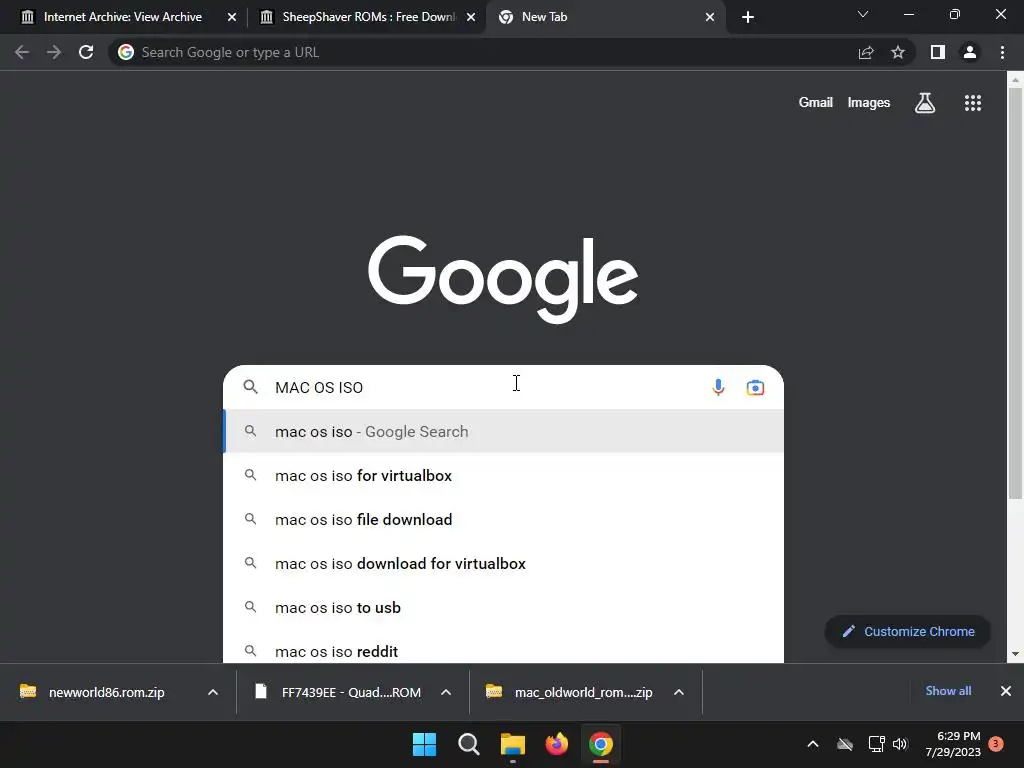
Task: Open File Explorer from the taskbar
Action: [513, 744]
